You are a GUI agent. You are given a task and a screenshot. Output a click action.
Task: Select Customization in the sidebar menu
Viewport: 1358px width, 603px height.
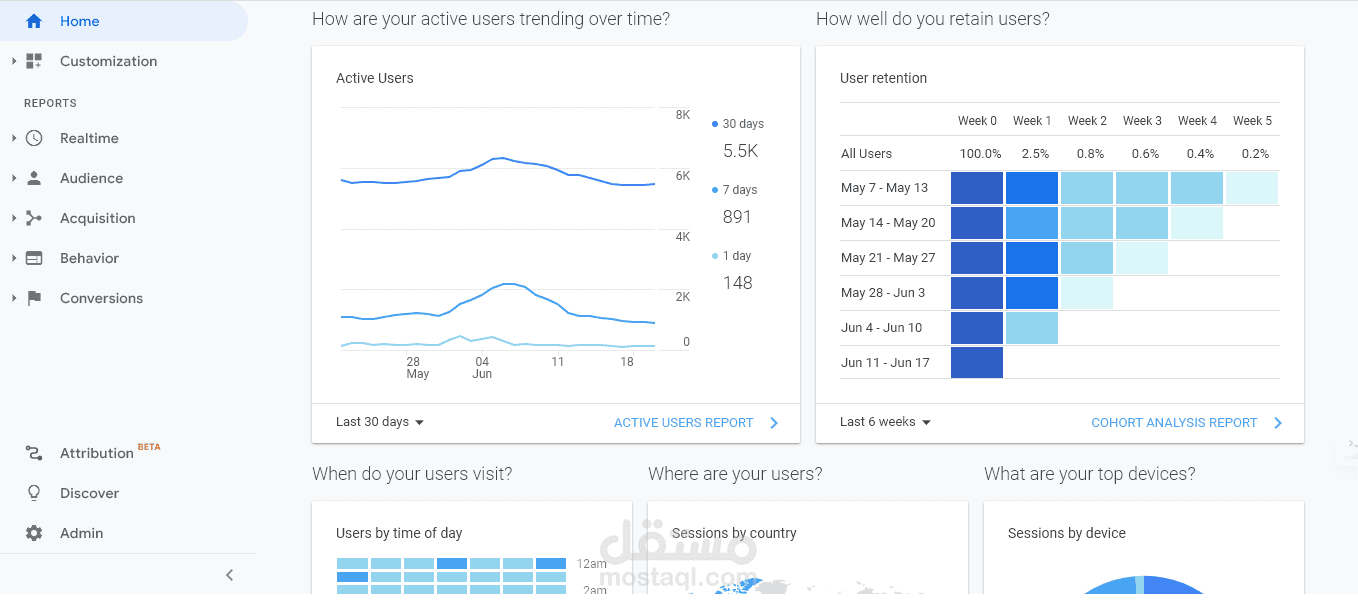(x=108, y=61)
